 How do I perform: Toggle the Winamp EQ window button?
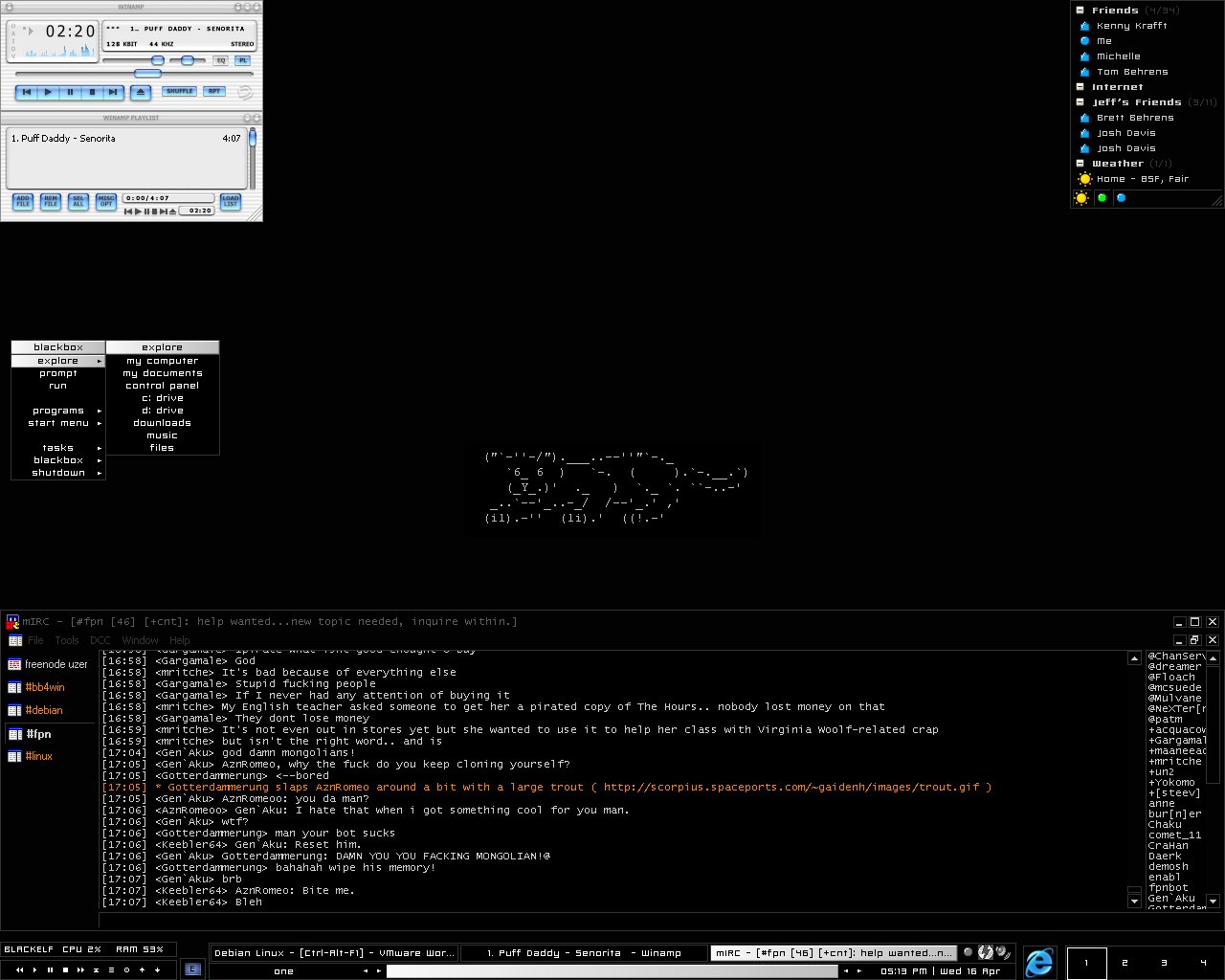point(221,60)
